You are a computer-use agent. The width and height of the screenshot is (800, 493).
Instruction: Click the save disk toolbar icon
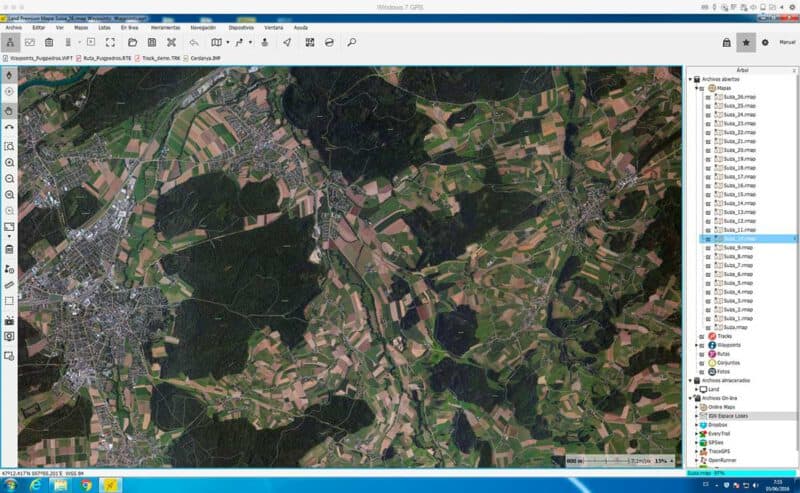152,42
